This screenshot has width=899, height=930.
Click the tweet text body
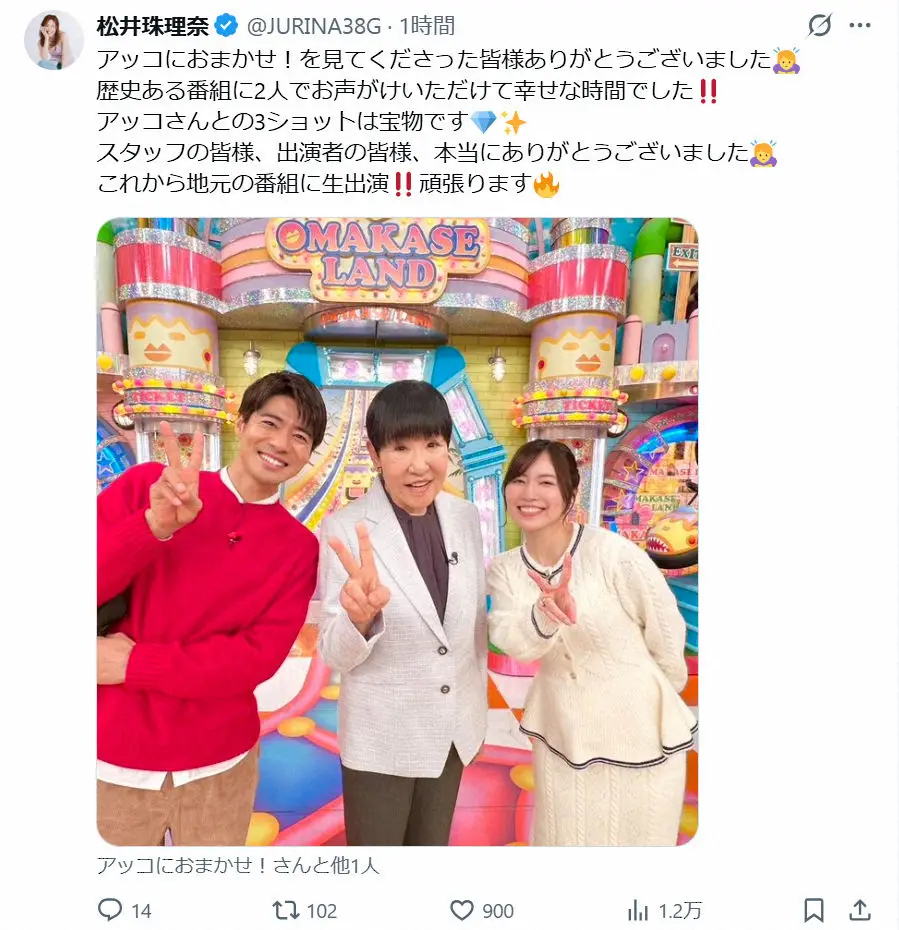[x=449, y=122]
